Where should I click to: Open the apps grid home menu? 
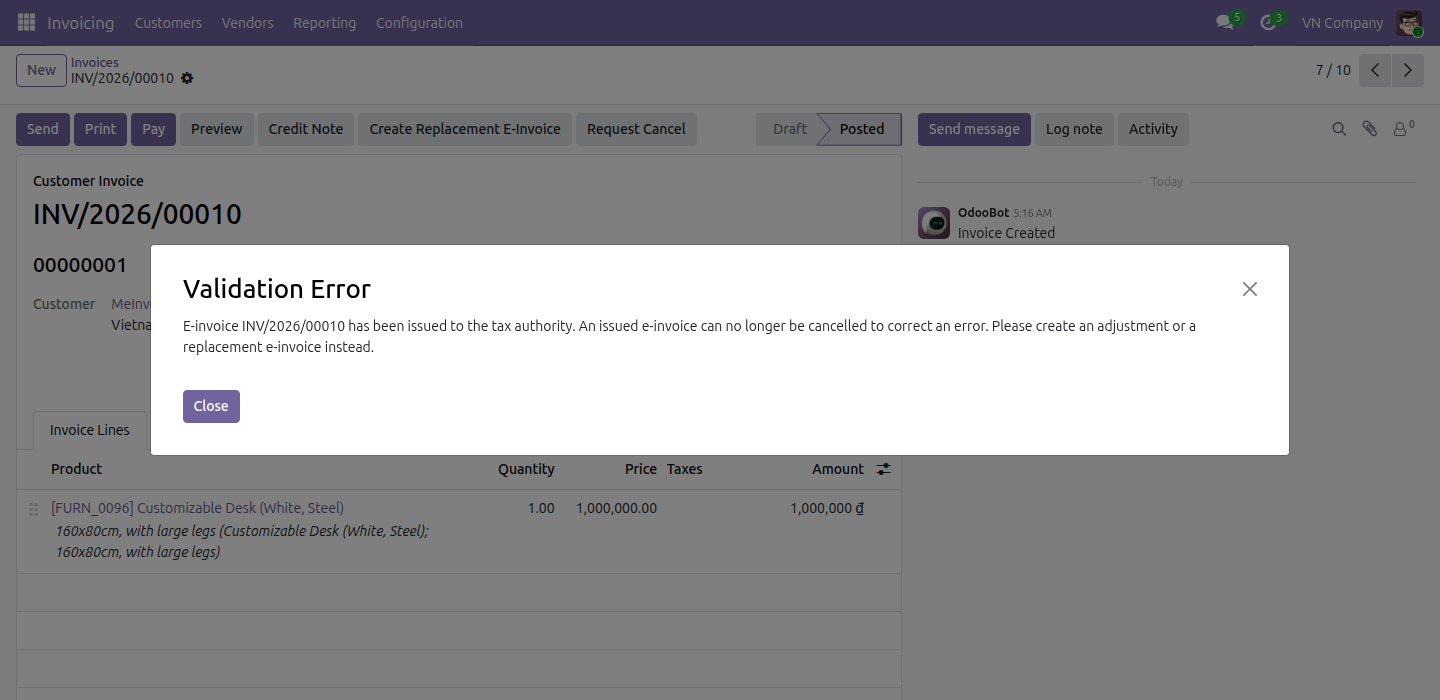pyautogui.click(x=26, y=22)
